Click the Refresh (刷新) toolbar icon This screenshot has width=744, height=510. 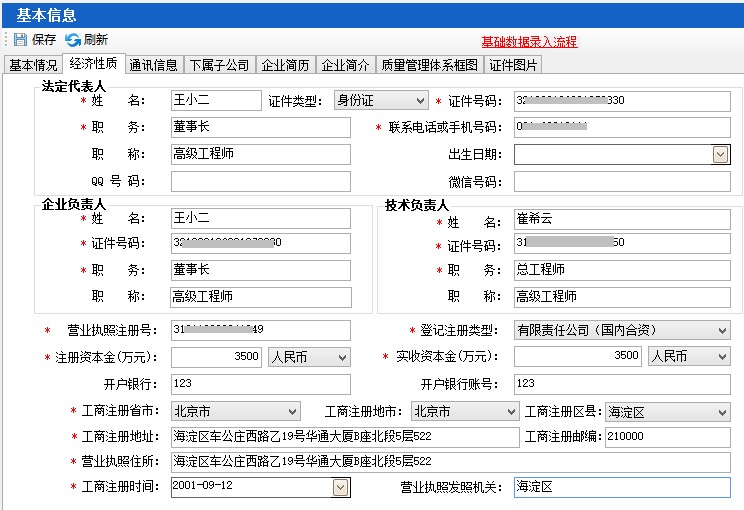(73, 40)
